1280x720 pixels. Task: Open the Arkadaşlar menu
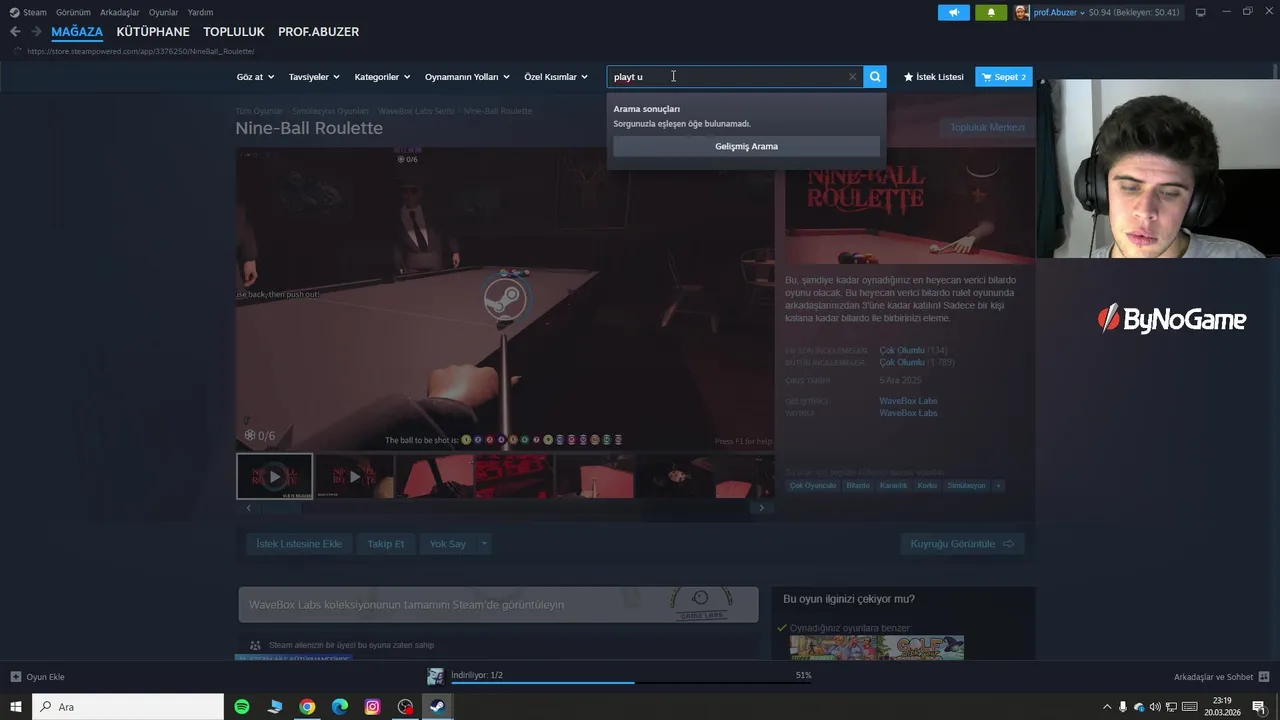coord(120,12)
